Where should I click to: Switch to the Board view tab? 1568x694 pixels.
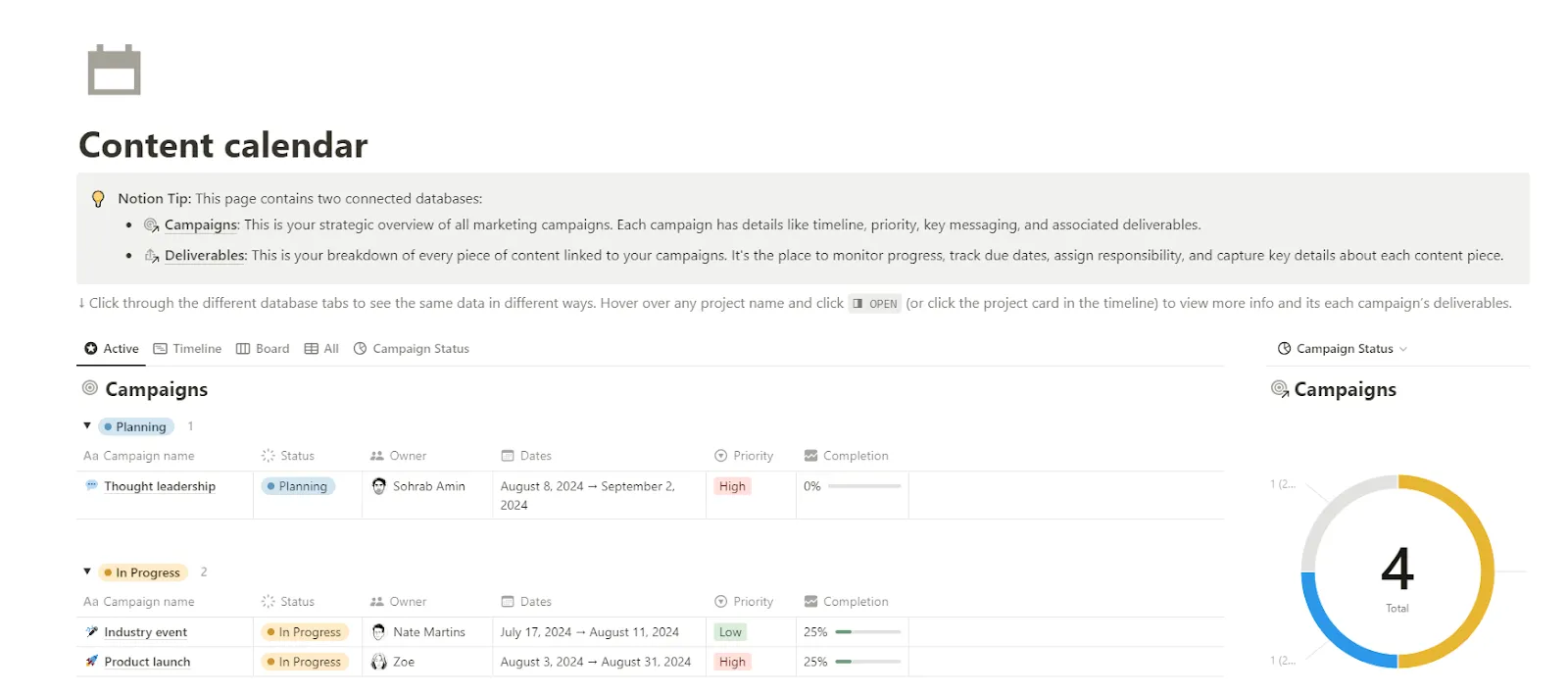[x=263, y=349]
